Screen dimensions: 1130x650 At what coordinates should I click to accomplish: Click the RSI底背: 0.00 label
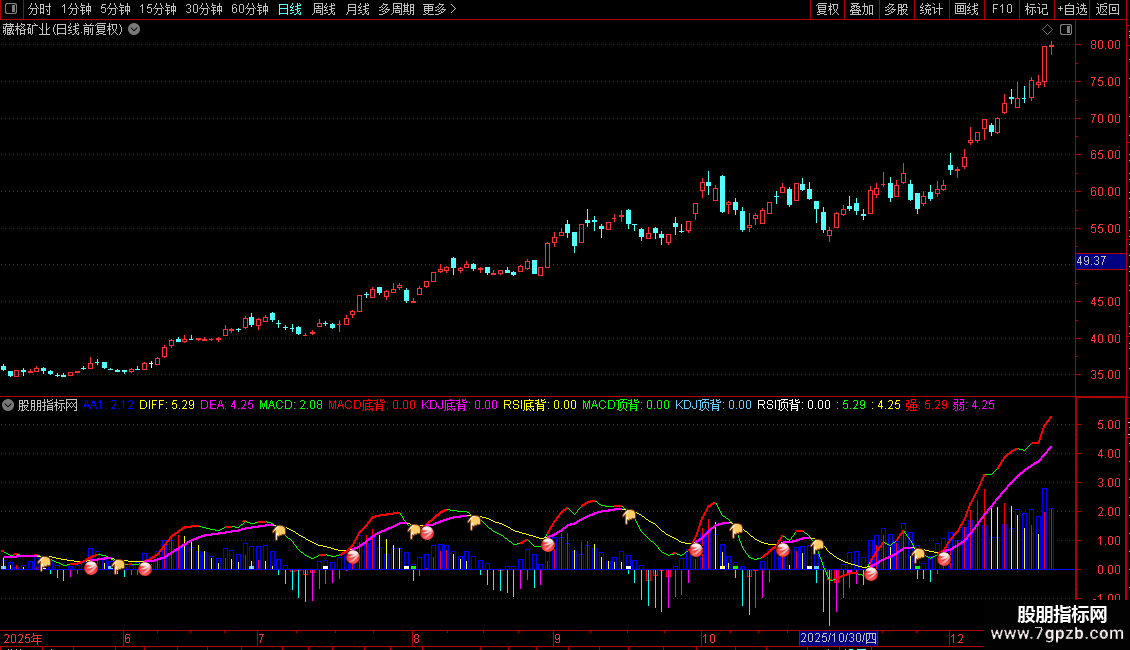(x=540, y=405)
